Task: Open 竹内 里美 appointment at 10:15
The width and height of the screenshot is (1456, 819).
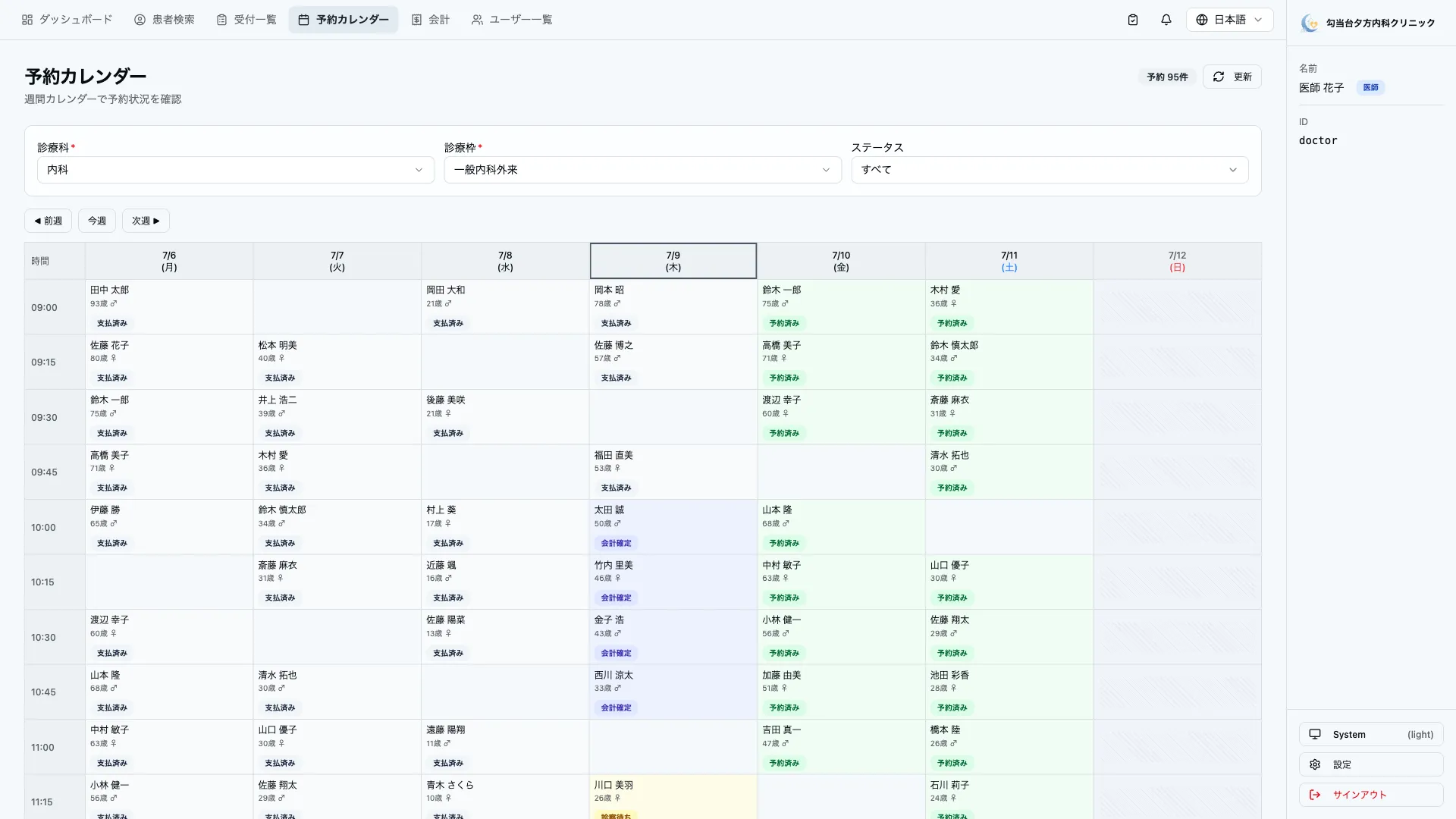Action: 673,582
